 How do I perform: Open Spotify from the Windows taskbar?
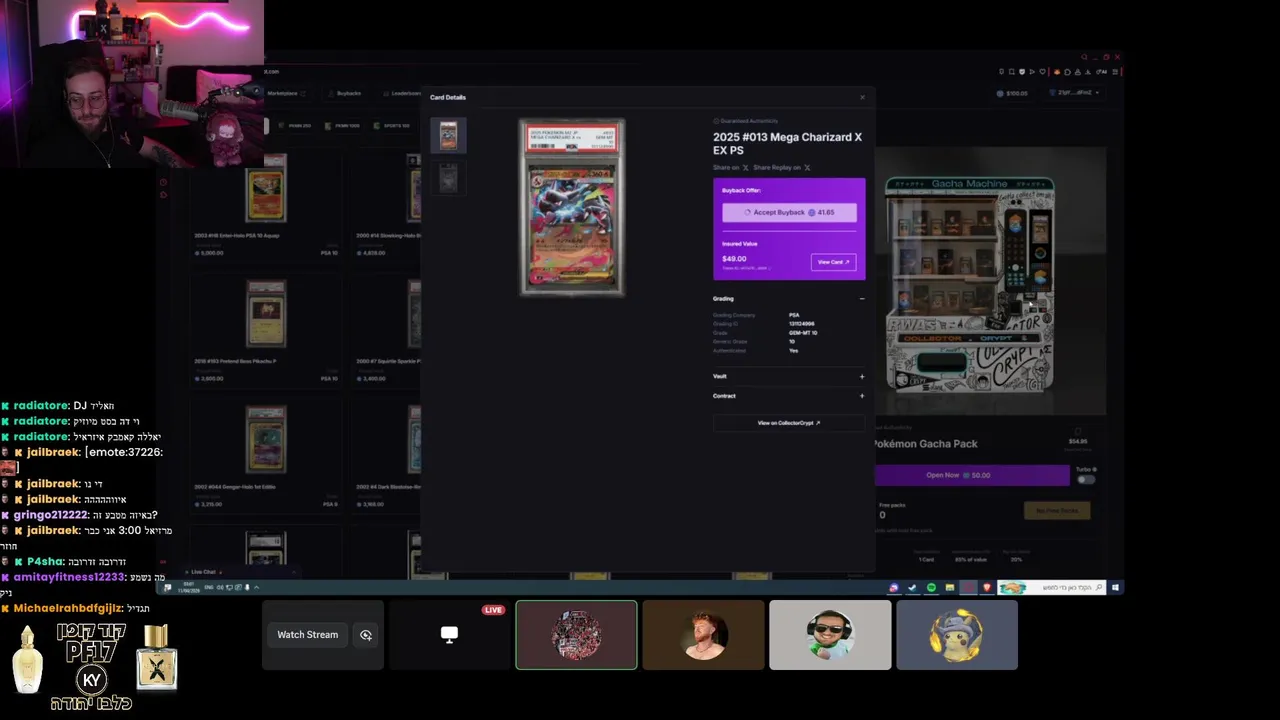click(931, 588)
